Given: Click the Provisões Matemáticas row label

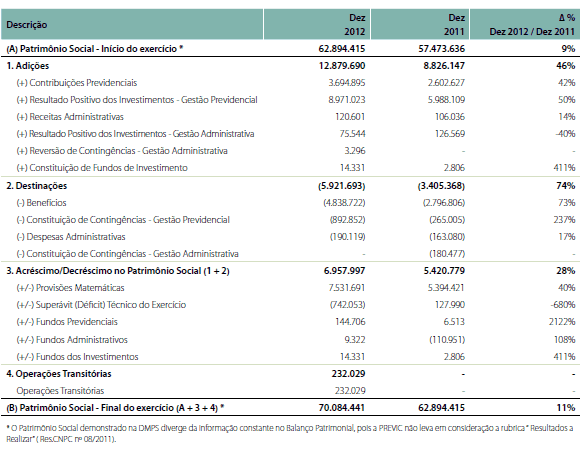Looking at the screenshot, I should coord(70,288).
